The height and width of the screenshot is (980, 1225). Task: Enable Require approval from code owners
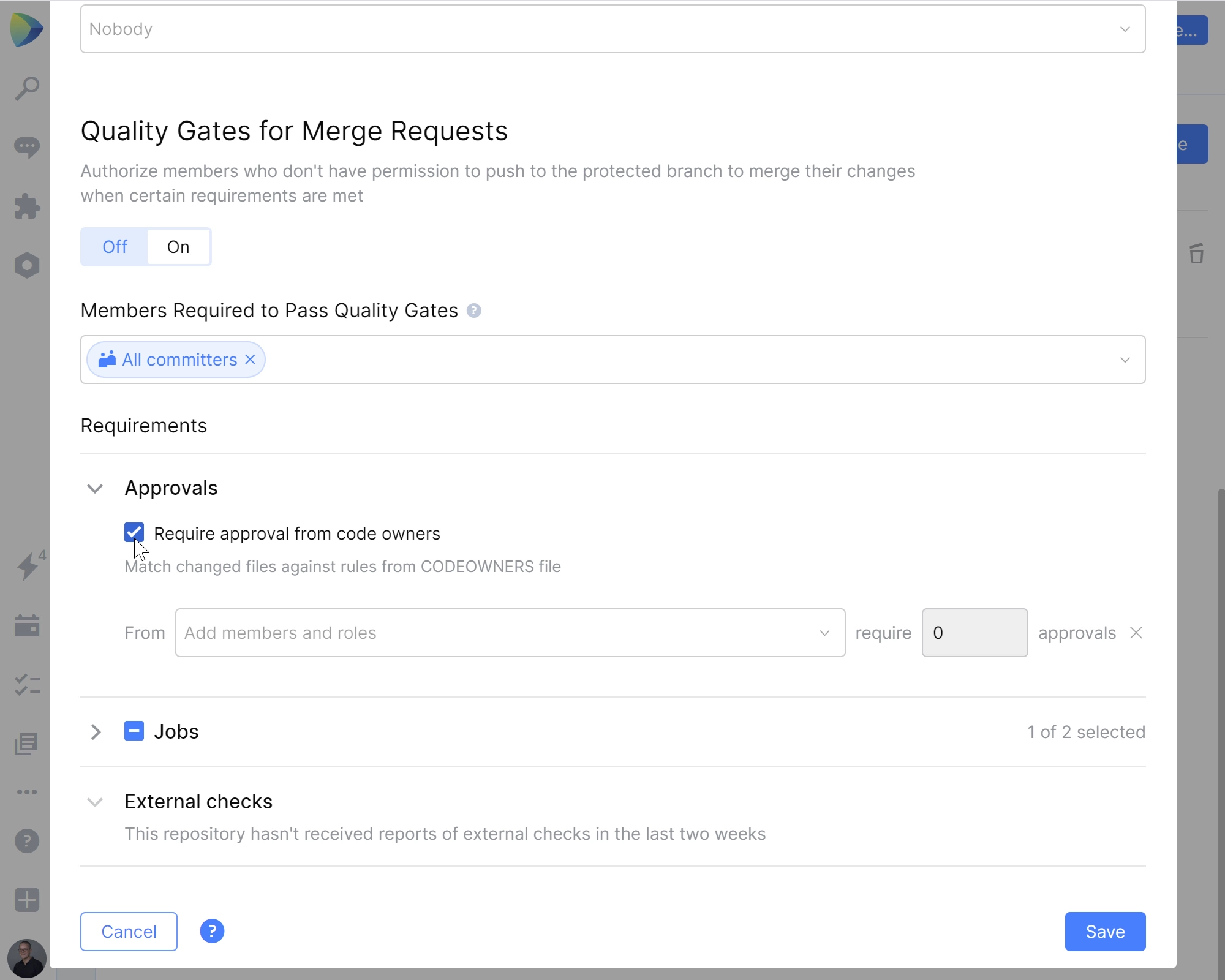133,533
